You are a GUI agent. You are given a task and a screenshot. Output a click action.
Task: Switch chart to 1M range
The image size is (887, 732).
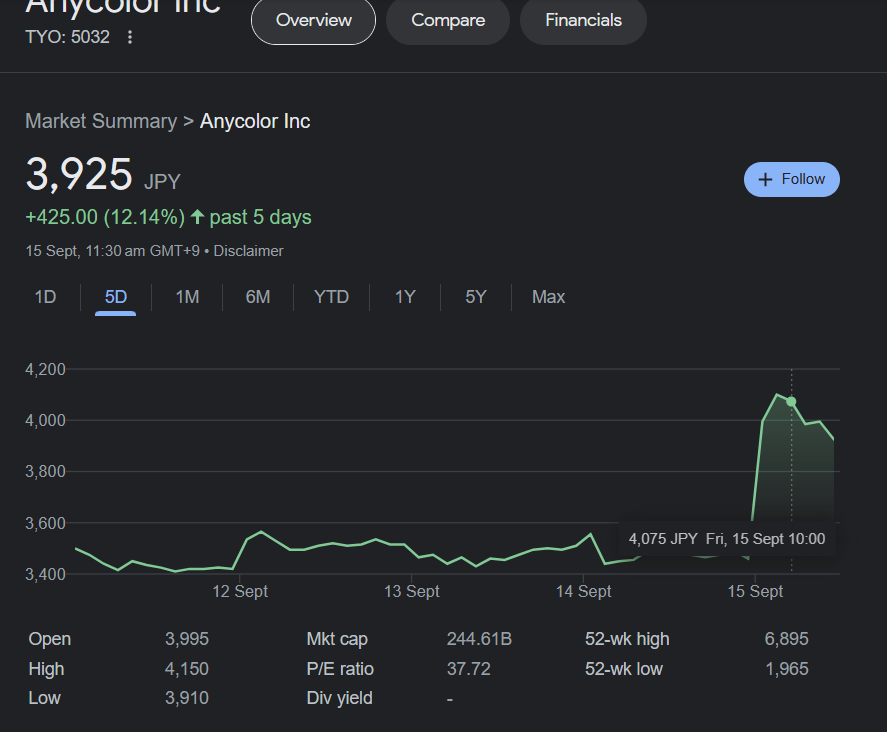[x=187, y=297]
